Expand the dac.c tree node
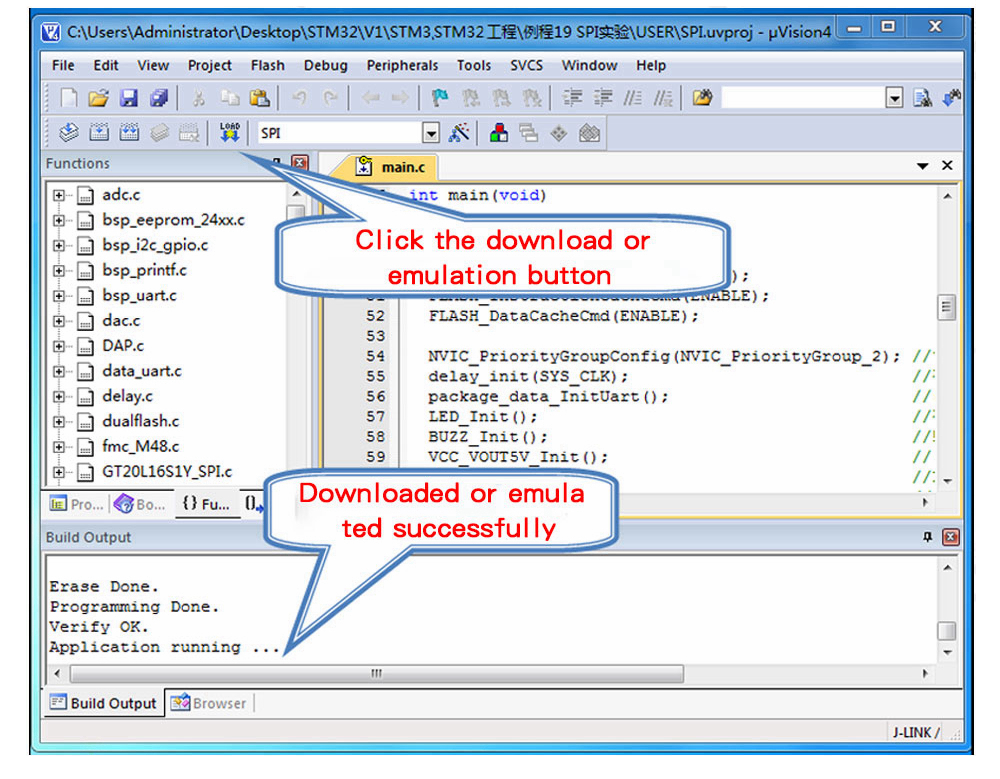 [59, 322]
